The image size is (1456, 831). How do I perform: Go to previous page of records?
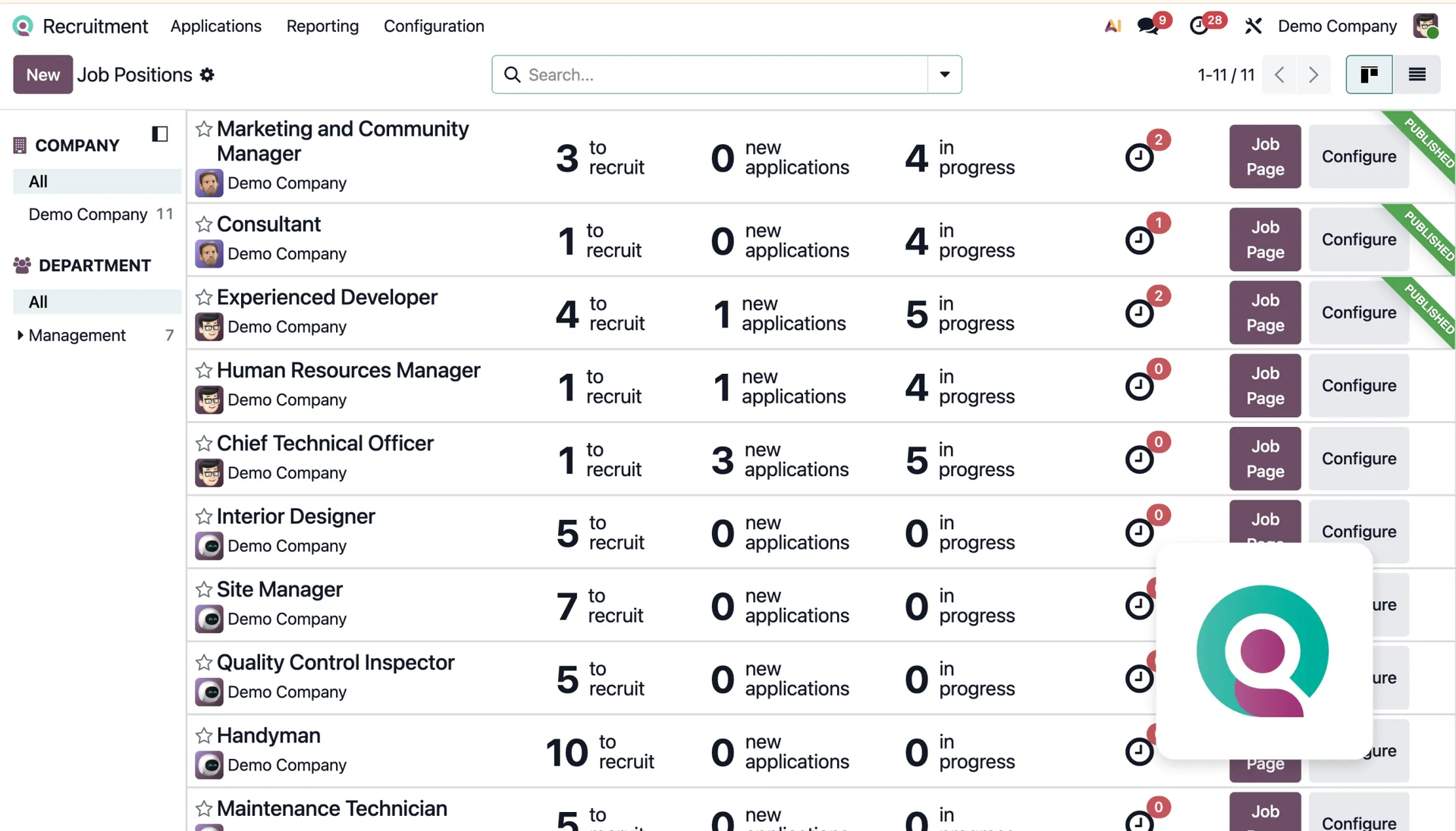pyautogui.click(x=1280, y=75)
